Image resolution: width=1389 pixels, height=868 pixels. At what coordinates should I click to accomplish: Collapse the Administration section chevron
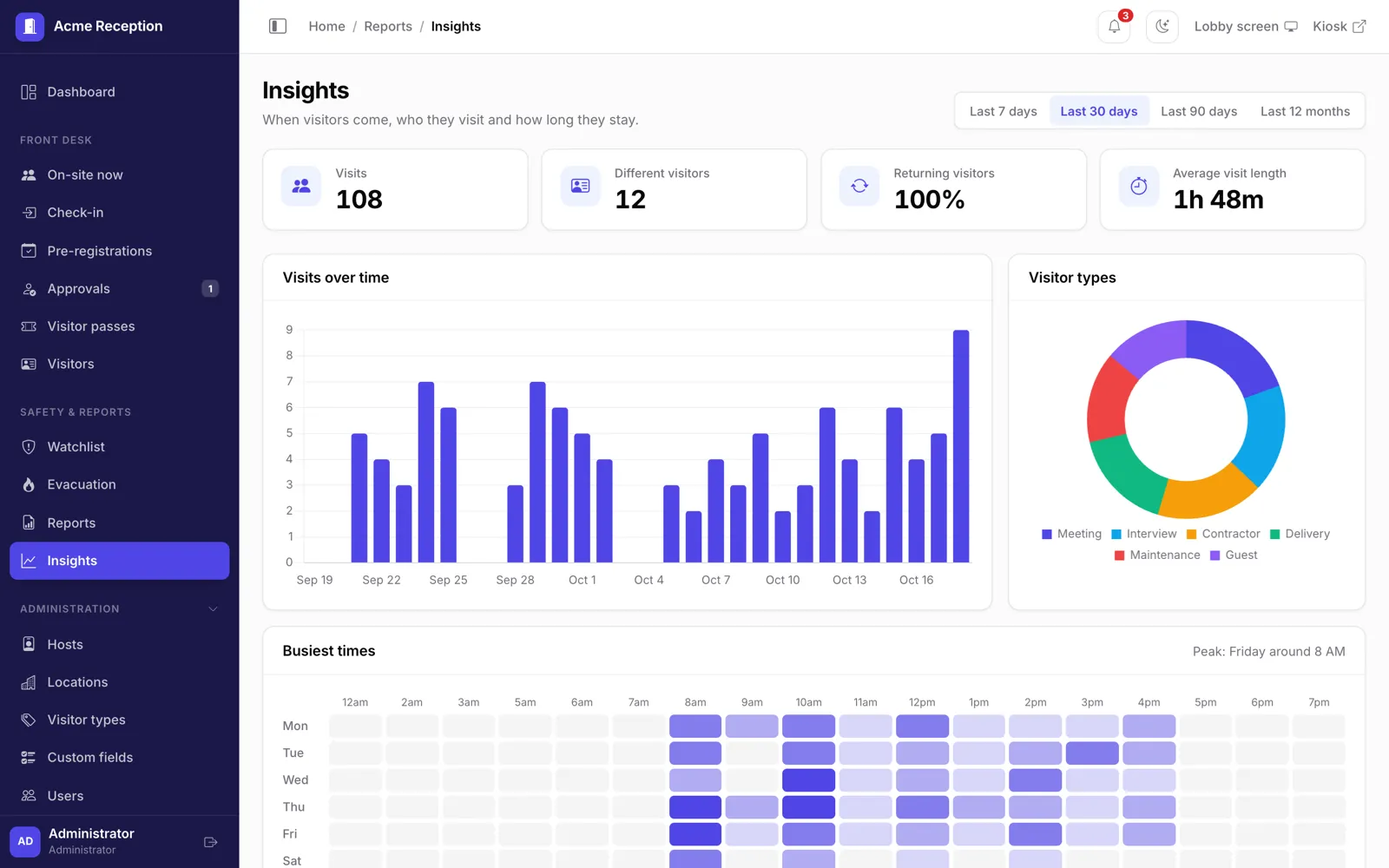(213, 609)
